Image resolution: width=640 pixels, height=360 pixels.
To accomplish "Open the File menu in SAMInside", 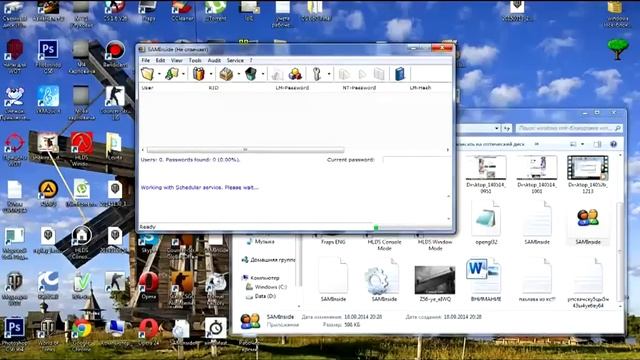I will [145, 60].
